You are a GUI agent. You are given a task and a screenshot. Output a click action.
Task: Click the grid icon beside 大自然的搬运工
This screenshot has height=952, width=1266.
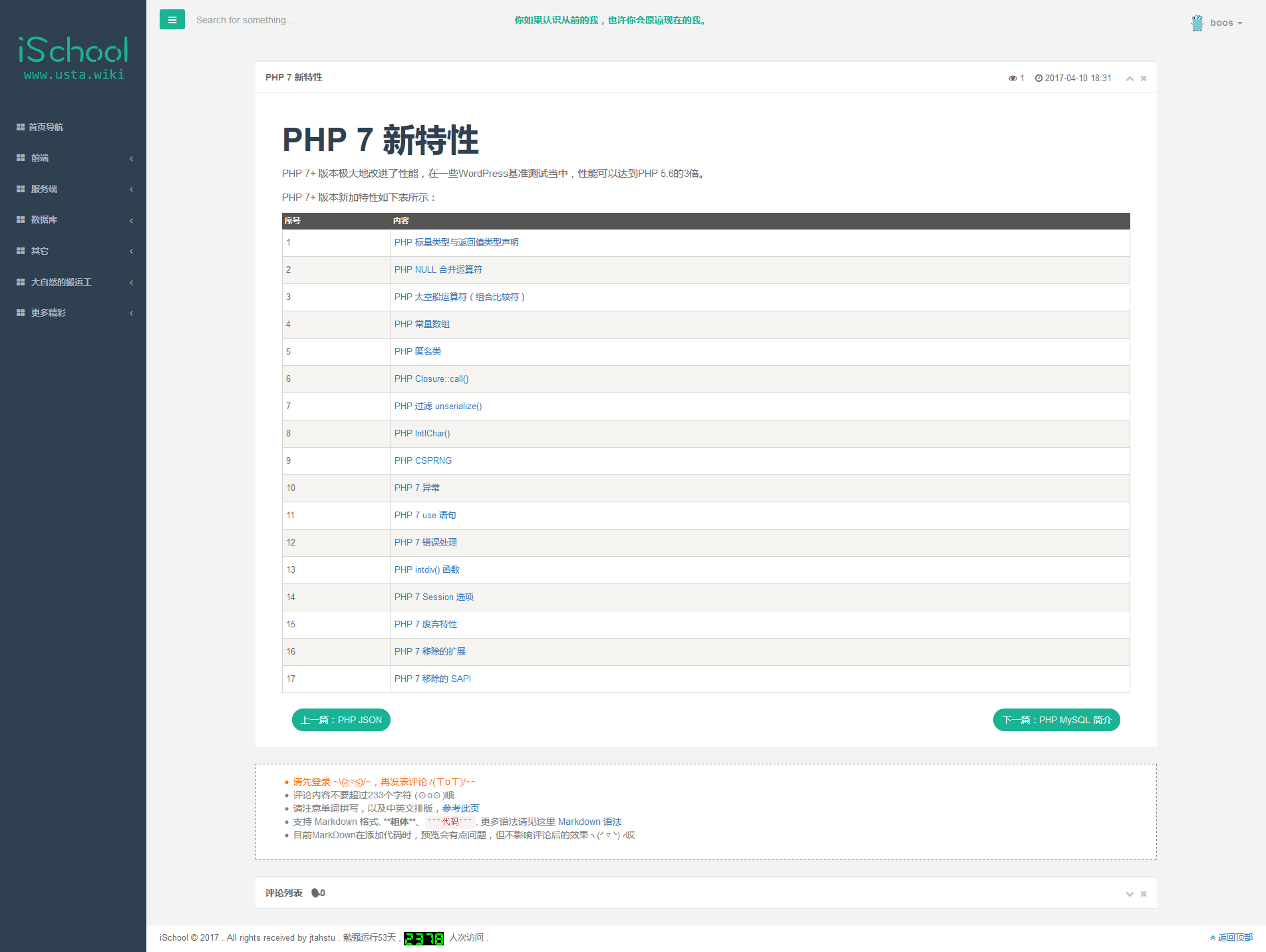click(x=21, y=282)
